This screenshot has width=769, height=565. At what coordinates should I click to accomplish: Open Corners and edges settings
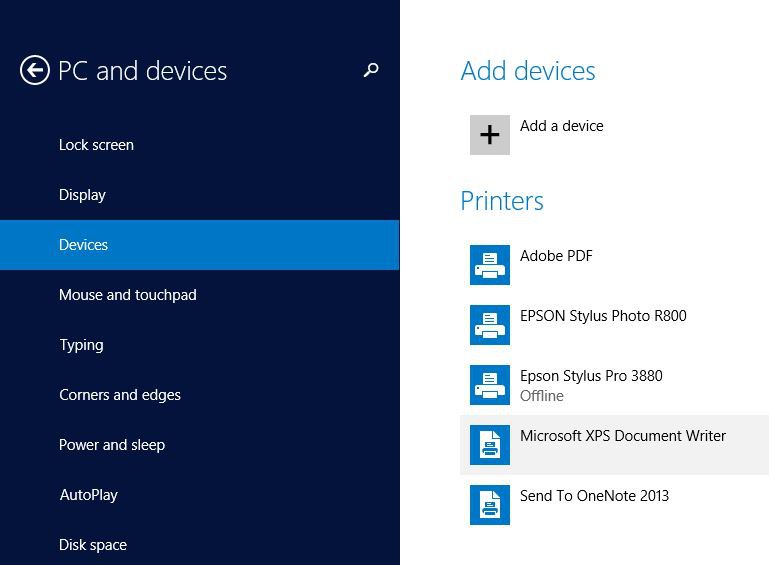click(200, 395)
